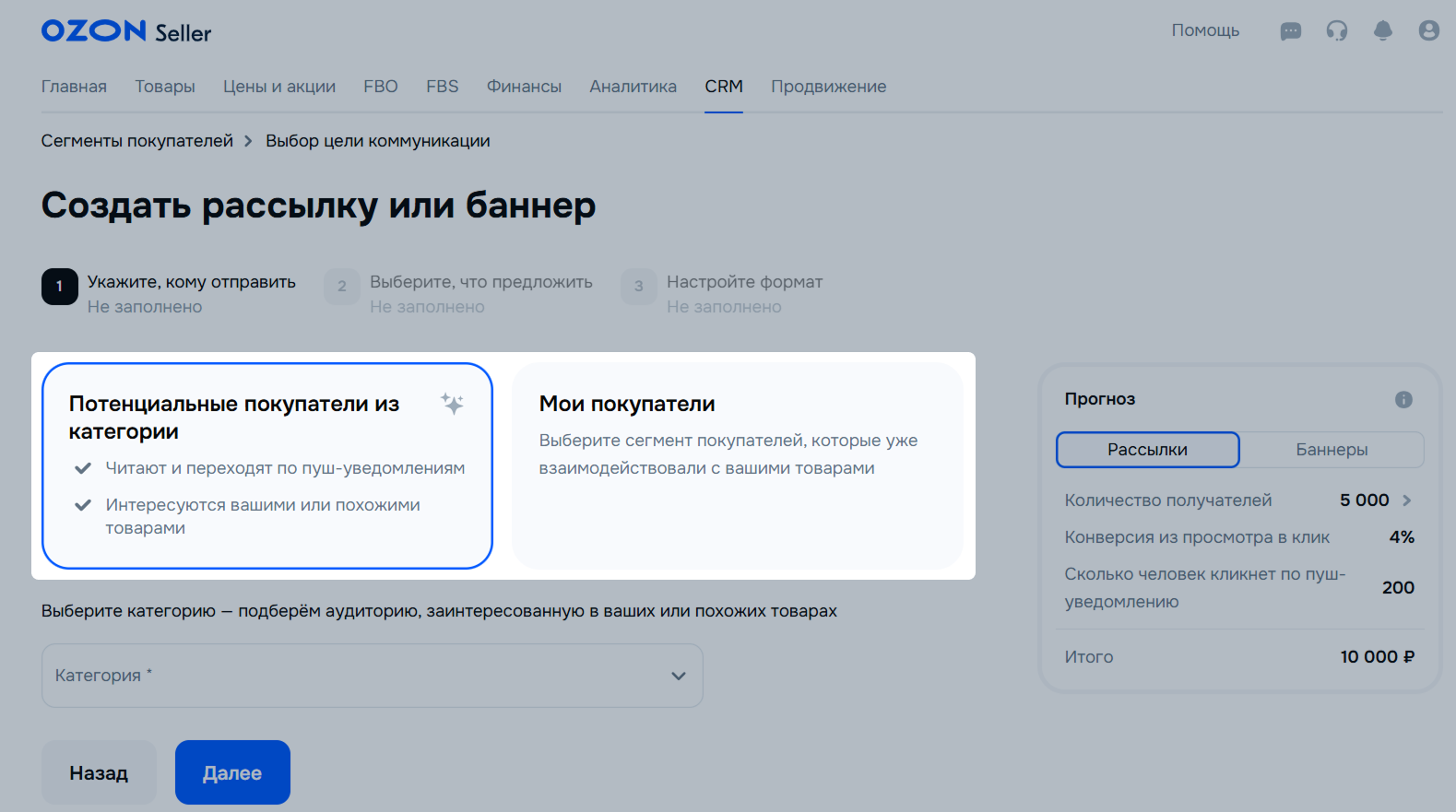The image size is (1456, 812).
Task: Expand the Категория dropdown
Action: point(372,676)
